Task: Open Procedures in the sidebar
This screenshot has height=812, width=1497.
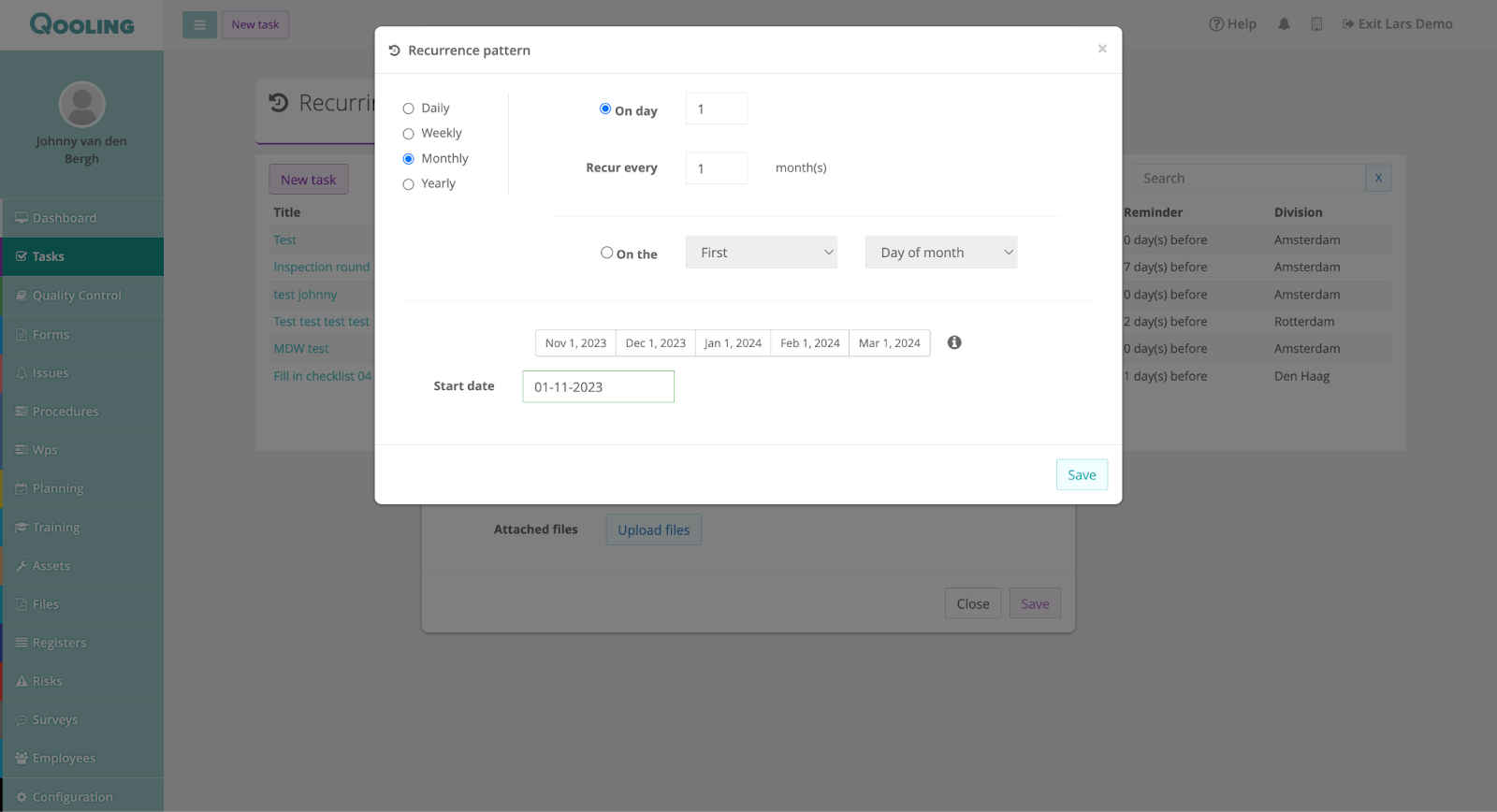Action: point(82,412)
